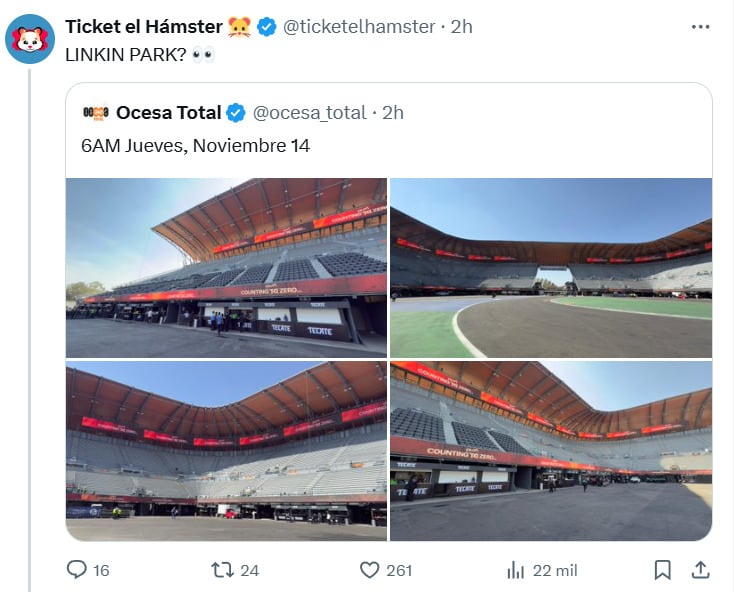Click the share upload icon
This screenshot has width=734, height=592.
701,570
